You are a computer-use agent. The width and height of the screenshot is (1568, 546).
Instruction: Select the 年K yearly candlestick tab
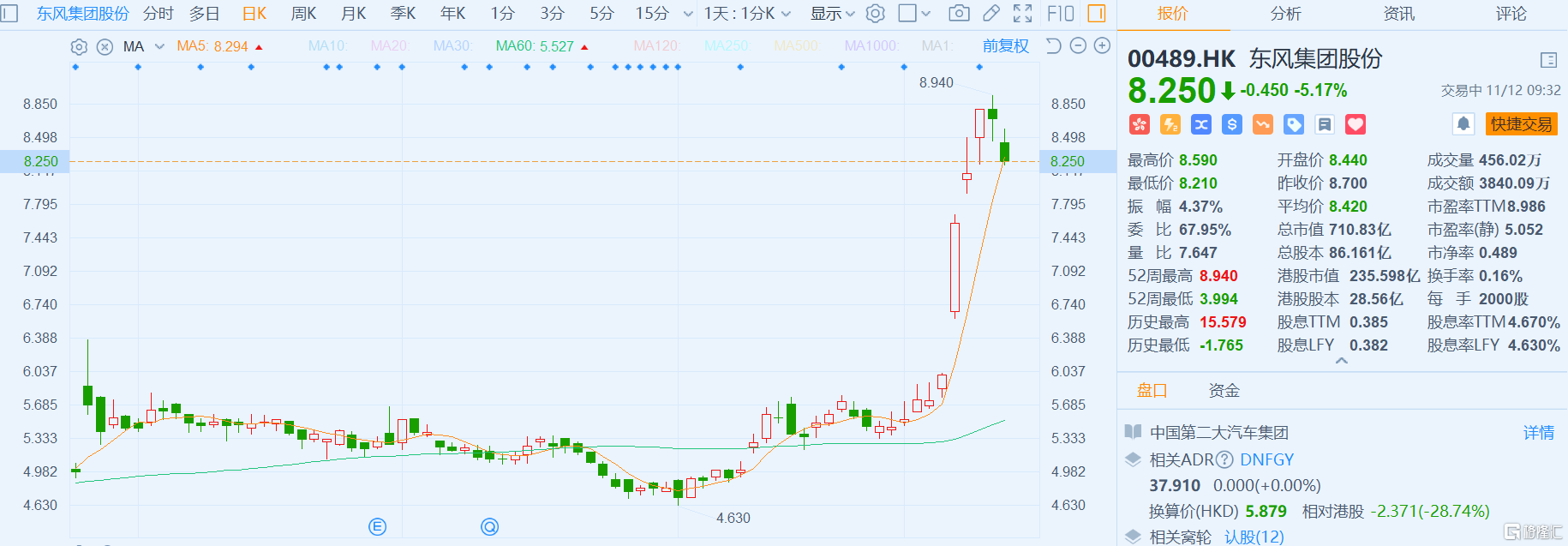452,14
